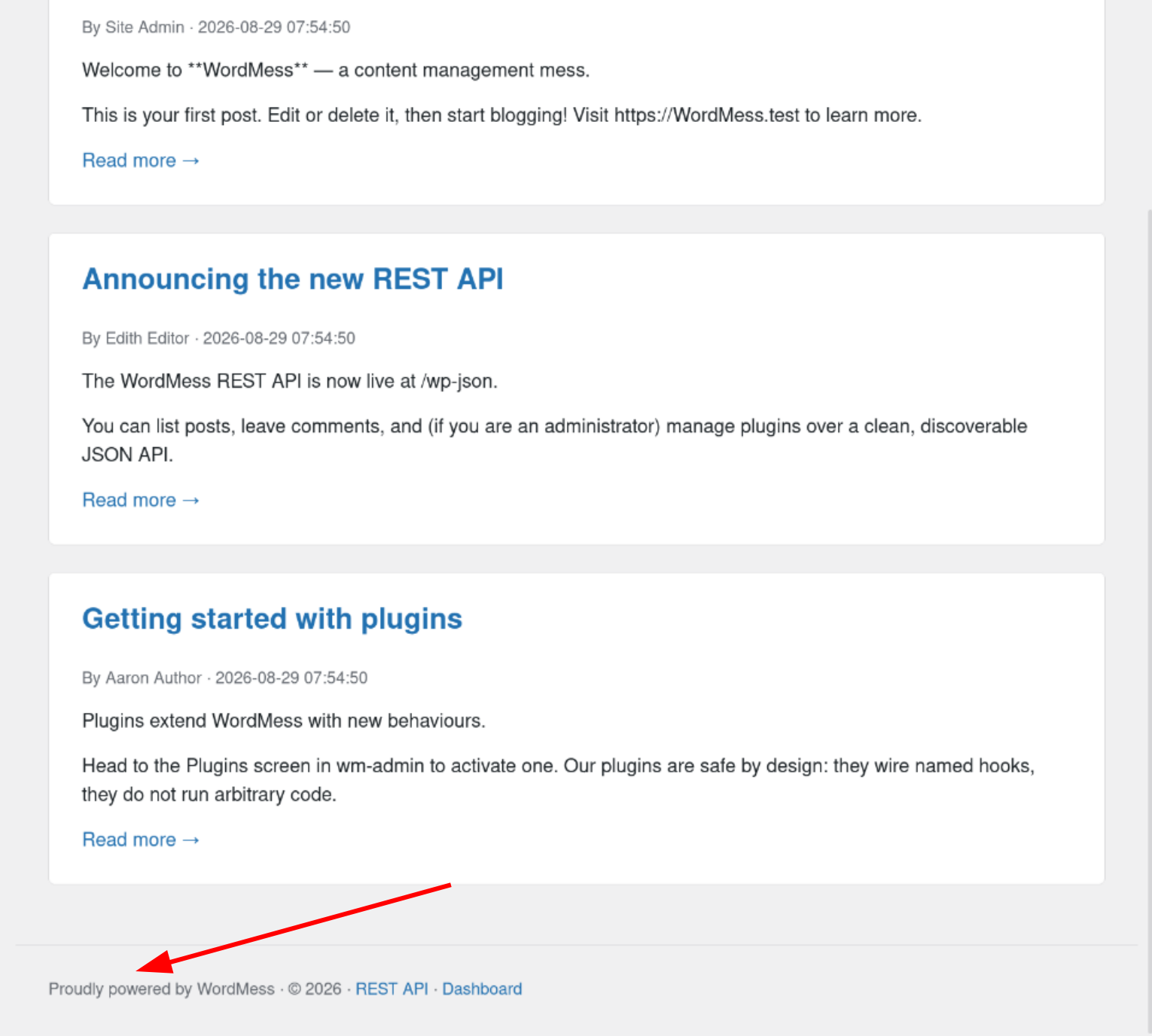Image resolution: width=1152 pixels, height=1036 pixels.
Task: Click "Plugins extend WordMess with new behaviours" sentence
Action: click(x=284, y=721)
